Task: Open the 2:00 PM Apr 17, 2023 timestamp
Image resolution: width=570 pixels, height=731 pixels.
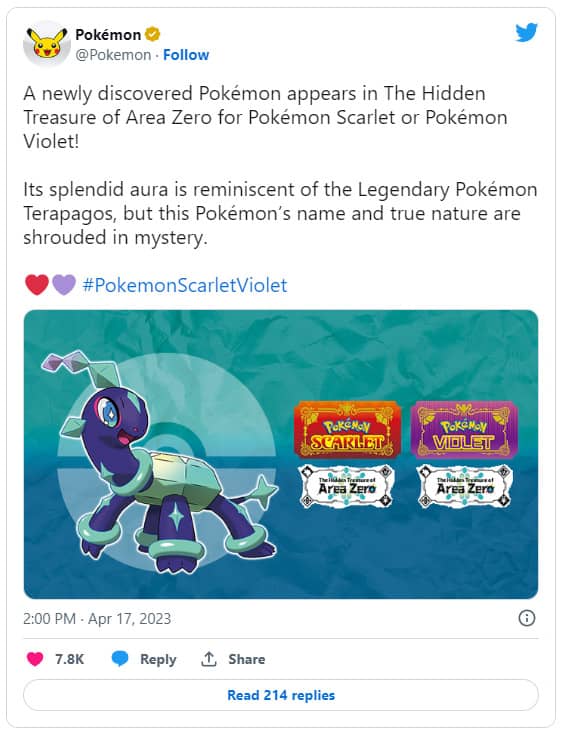Action: pyautogui.click(x=97, y=619)
